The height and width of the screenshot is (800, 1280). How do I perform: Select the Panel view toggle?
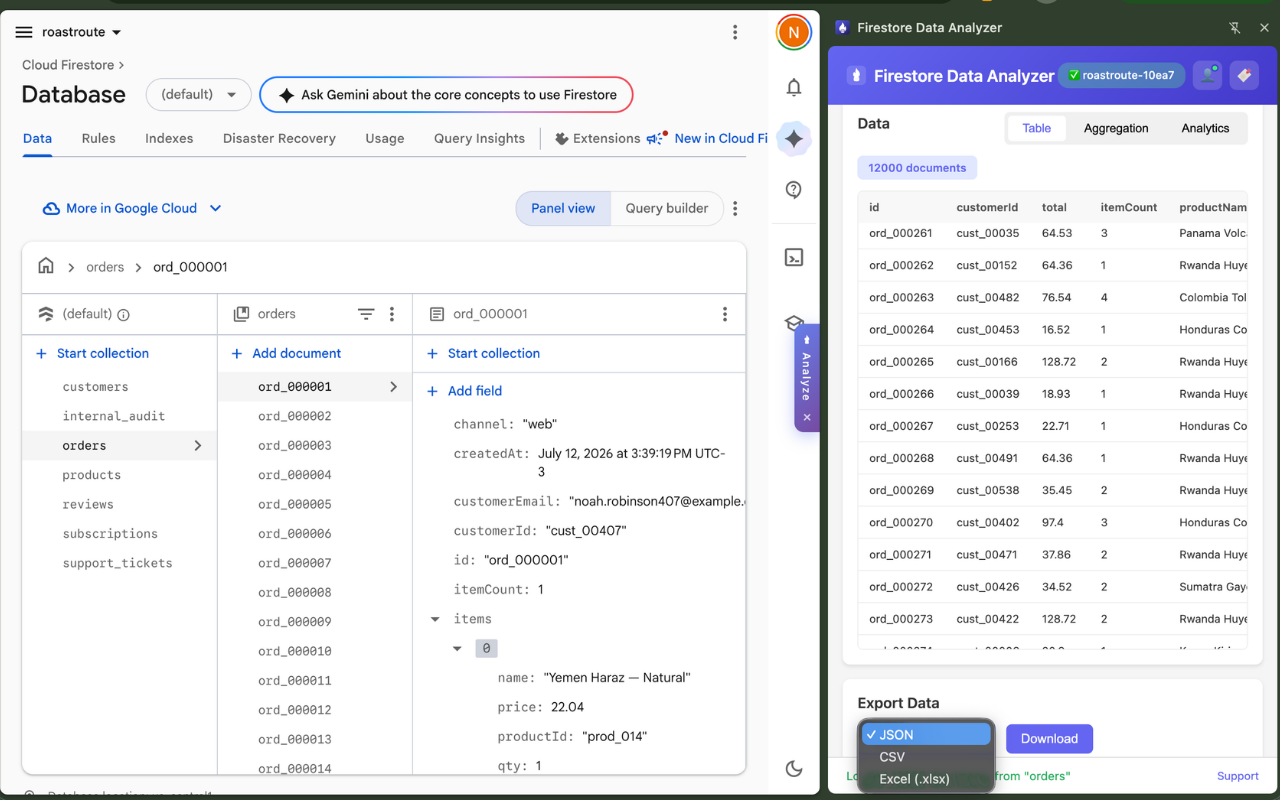(563, 208)
